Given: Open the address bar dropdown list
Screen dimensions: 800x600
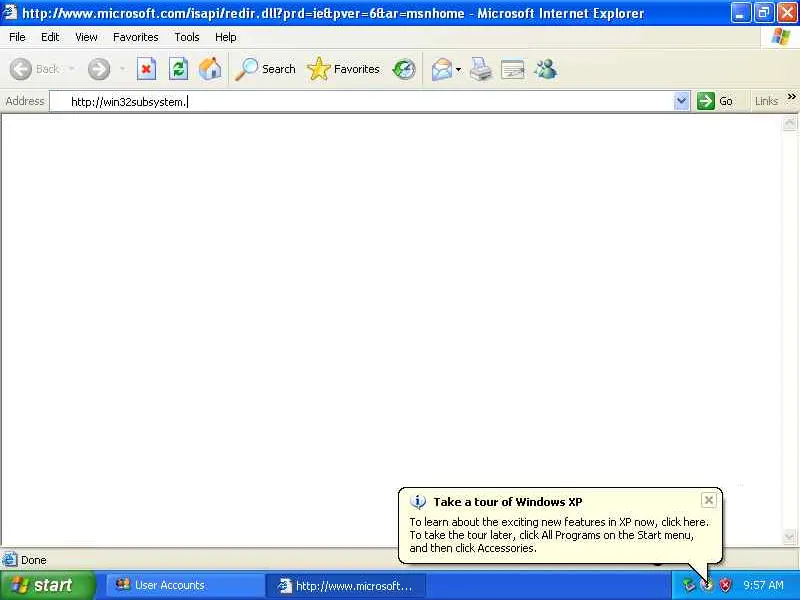Looking at the screenshot, I should pyautogui.click(x=681, y=101).
